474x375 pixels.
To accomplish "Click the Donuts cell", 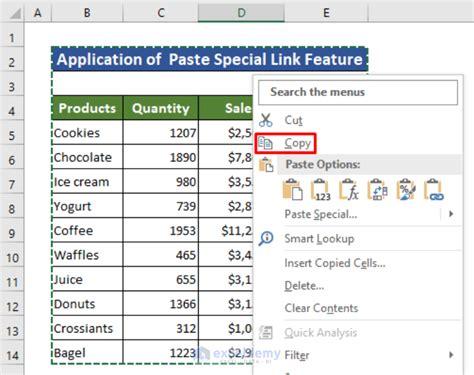I will [x=87, y=304].
